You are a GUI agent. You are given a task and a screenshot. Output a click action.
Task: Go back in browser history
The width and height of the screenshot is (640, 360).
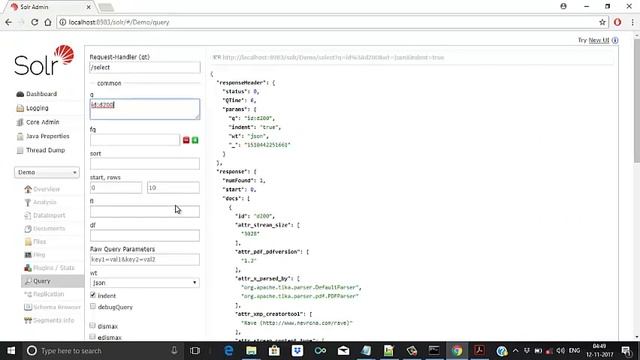point(9,22)
